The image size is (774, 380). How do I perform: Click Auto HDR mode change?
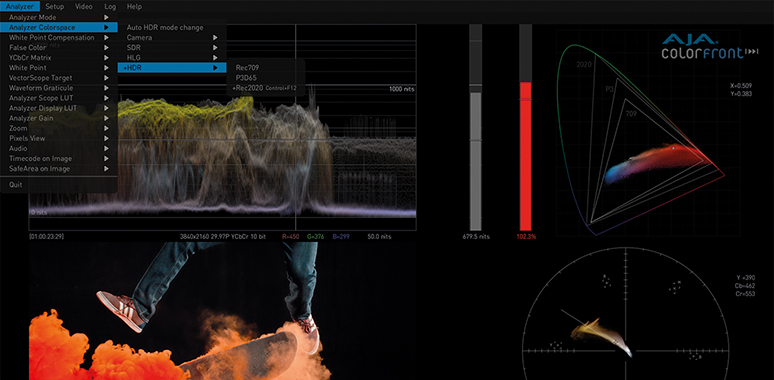pos(165,28)
